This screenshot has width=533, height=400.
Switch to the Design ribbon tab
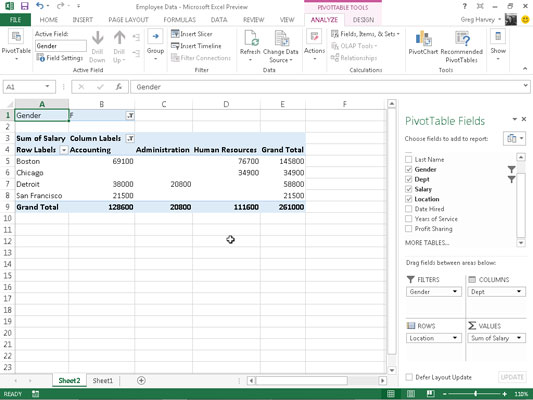(x=363, y=20)
